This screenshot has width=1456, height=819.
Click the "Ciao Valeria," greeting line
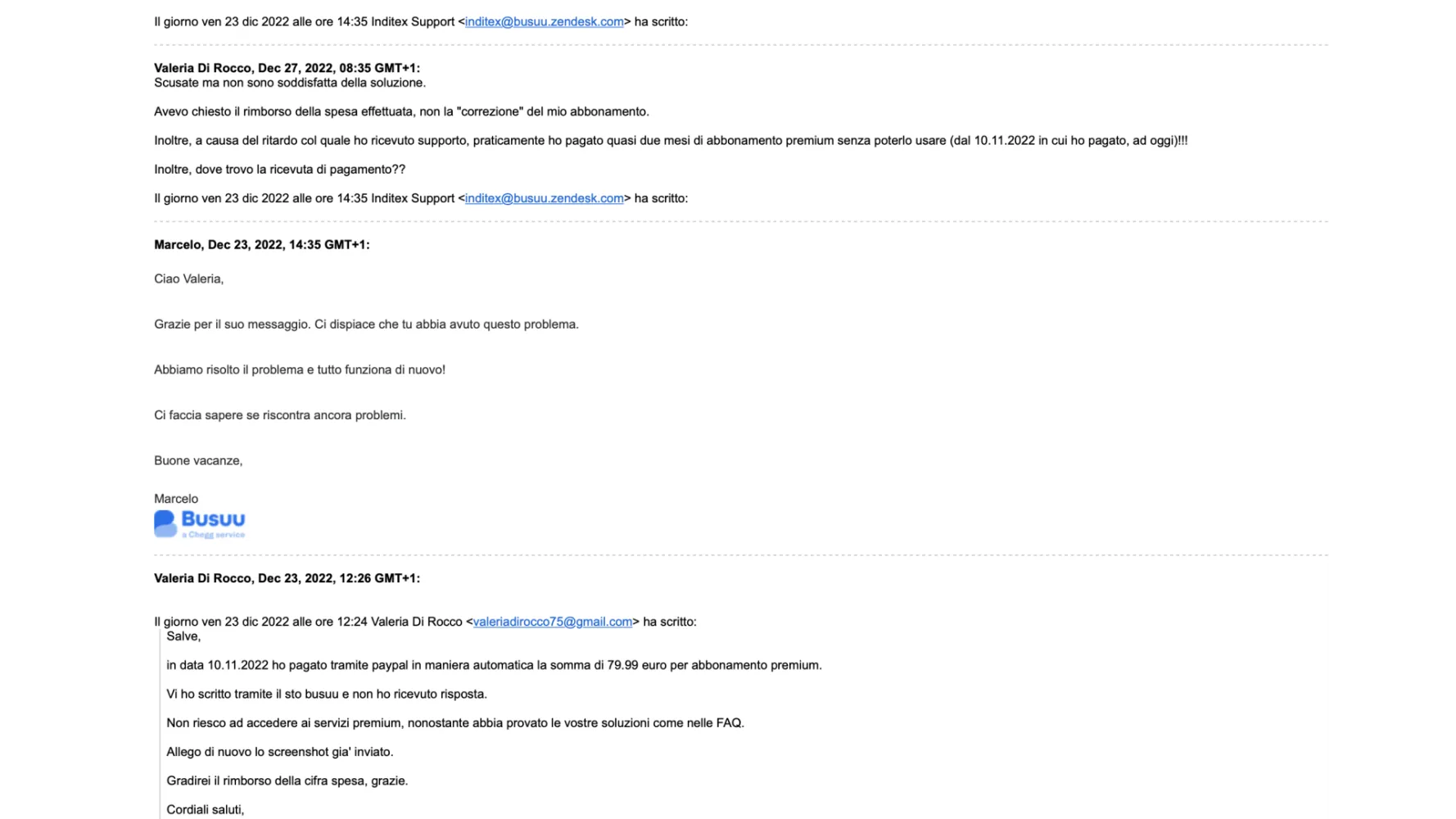click(188, 279)
